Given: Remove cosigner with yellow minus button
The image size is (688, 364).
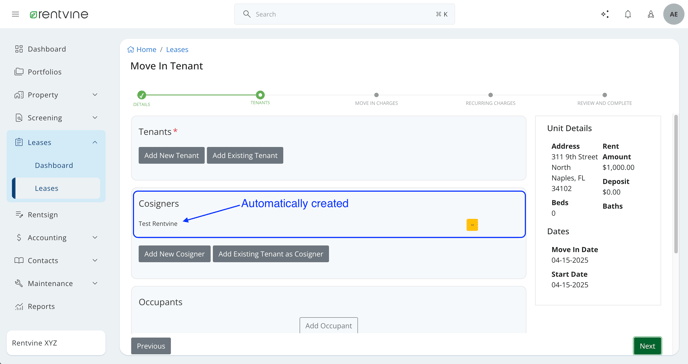Looking at the screenshot, I should click(x=472, y=225).
